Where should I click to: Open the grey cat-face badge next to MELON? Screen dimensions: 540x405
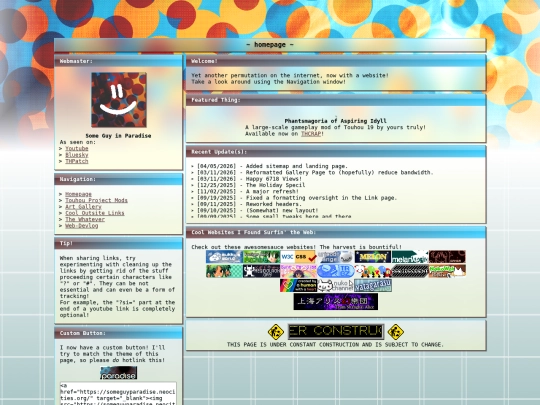(336, 257)
